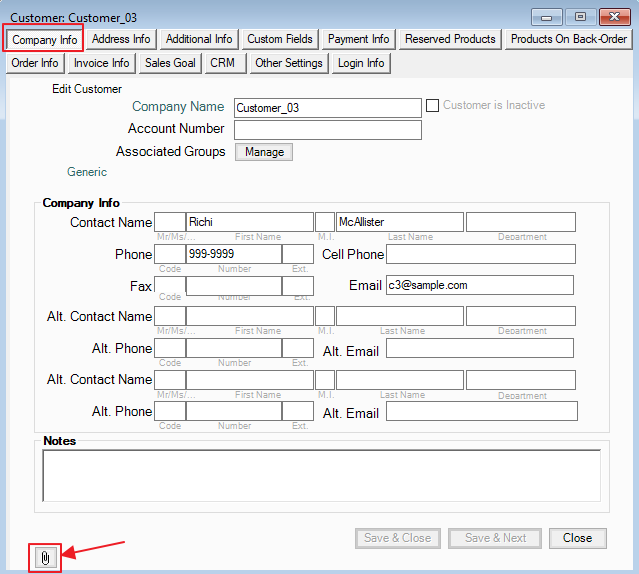Screen dimensions: 639x574
Task: Open the CRM tab
Action: pos(222,63)
